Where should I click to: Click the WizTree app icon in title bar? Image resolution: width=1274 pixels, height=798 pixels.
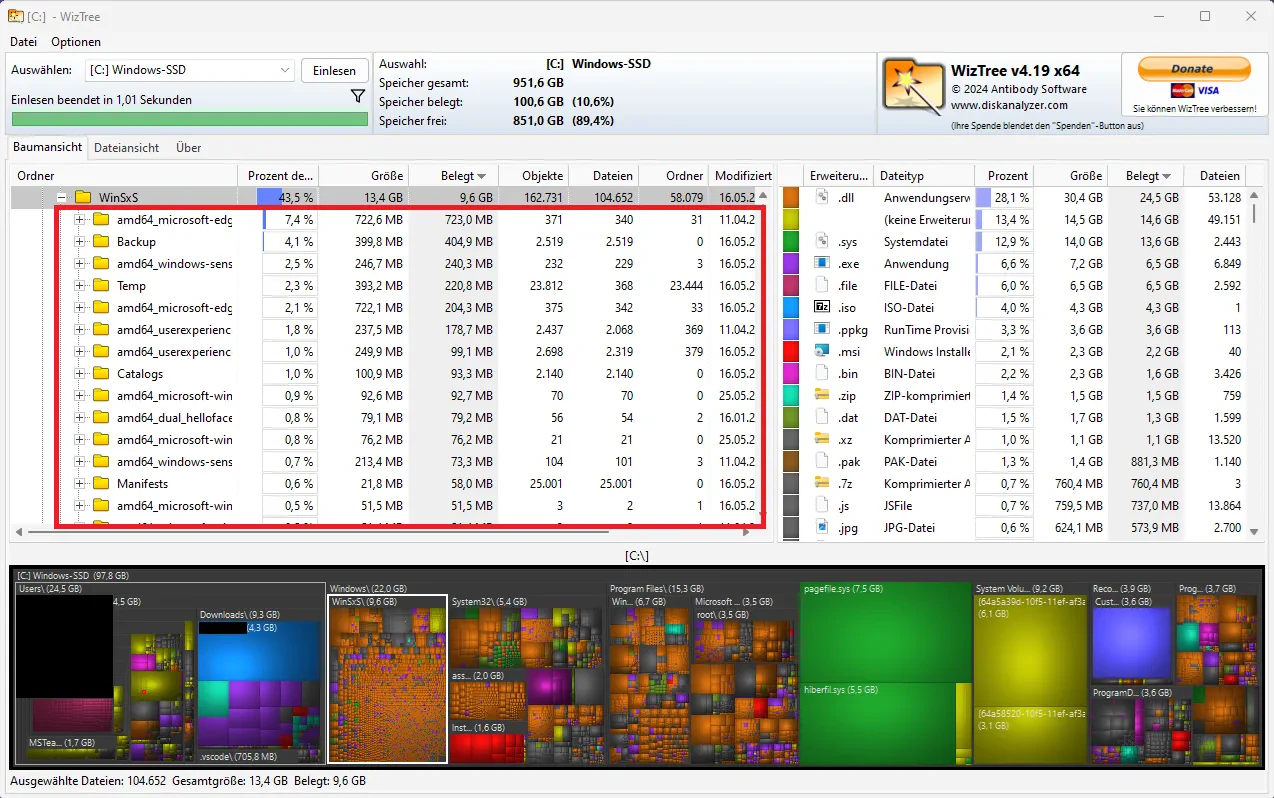[x=16, y=16]
